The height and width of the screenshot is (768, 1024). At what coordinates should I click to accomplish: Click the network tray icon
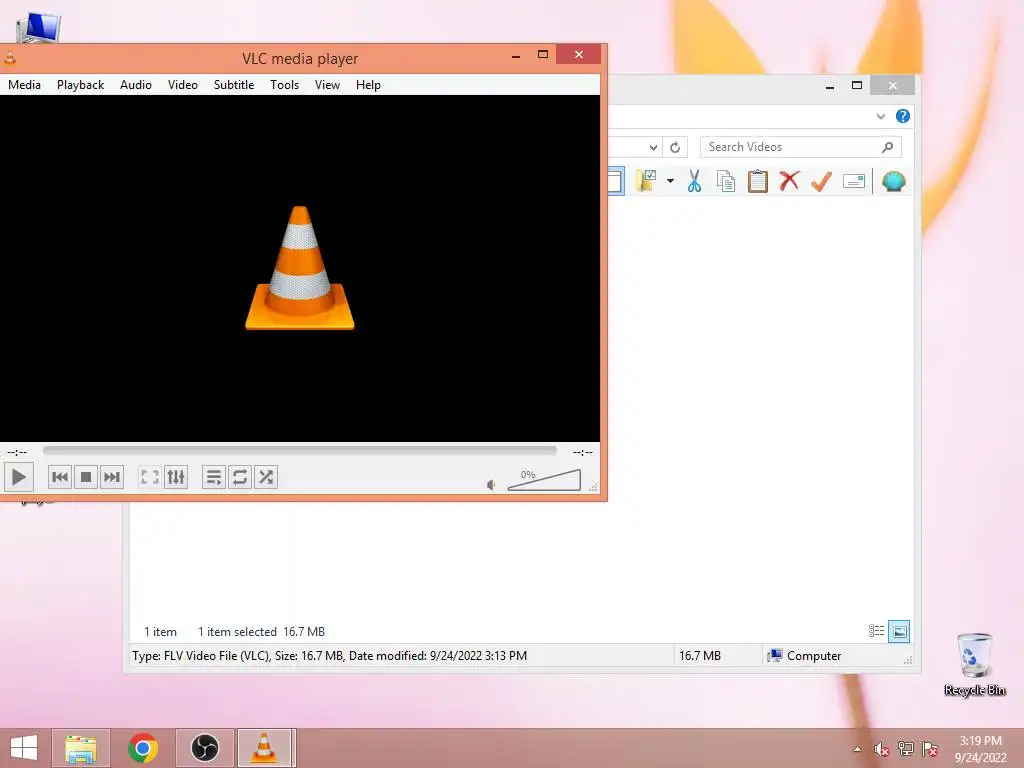[906, 749]
